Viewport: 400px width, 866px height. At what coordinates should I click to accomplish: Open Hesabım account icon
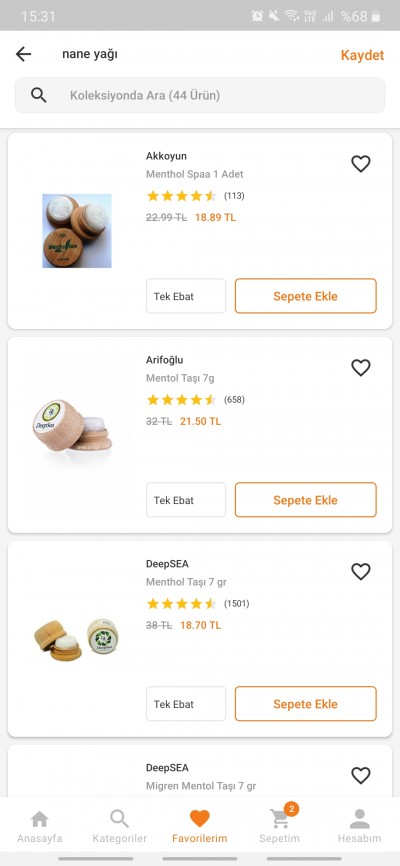coord(360,826)
